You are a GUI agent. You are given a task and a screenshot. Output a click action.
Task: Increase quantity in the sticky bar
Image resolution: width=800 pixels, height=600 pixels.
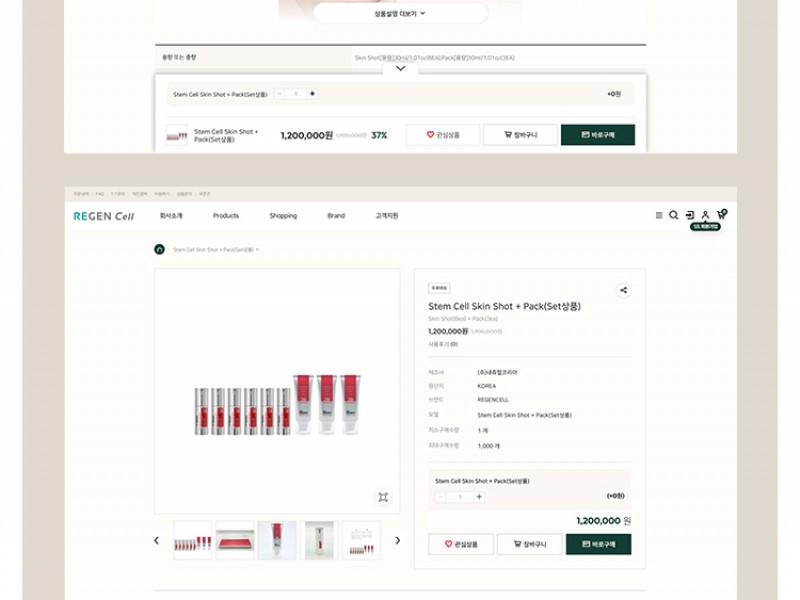point(313,94)
